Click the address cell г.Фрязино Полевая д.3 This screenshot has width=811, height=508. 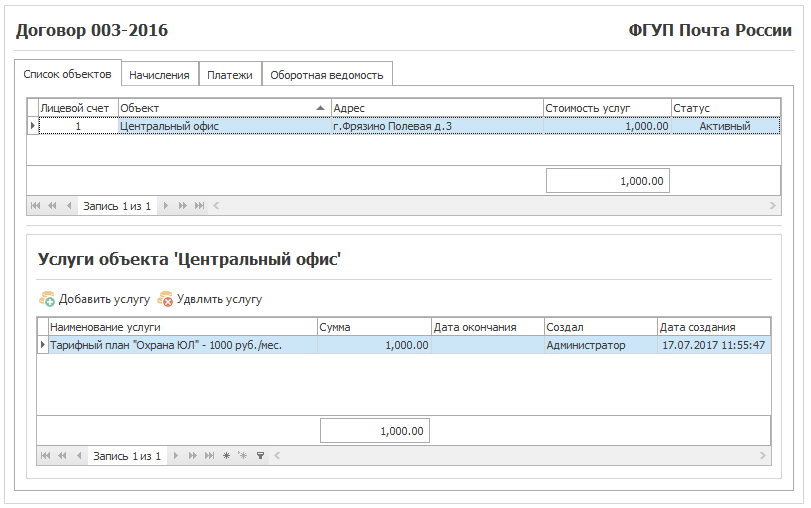(x=437, y=126)
